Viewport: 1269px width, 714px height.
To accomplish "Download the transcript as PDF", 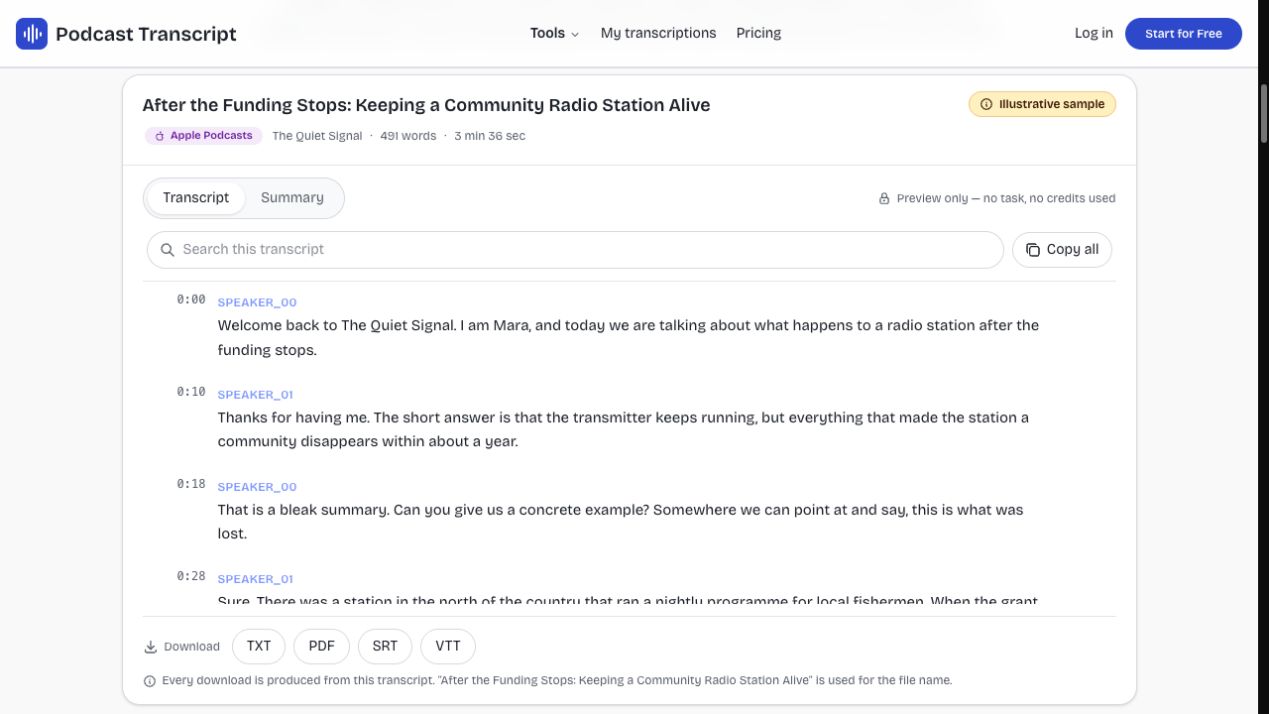I will point(321,646).
